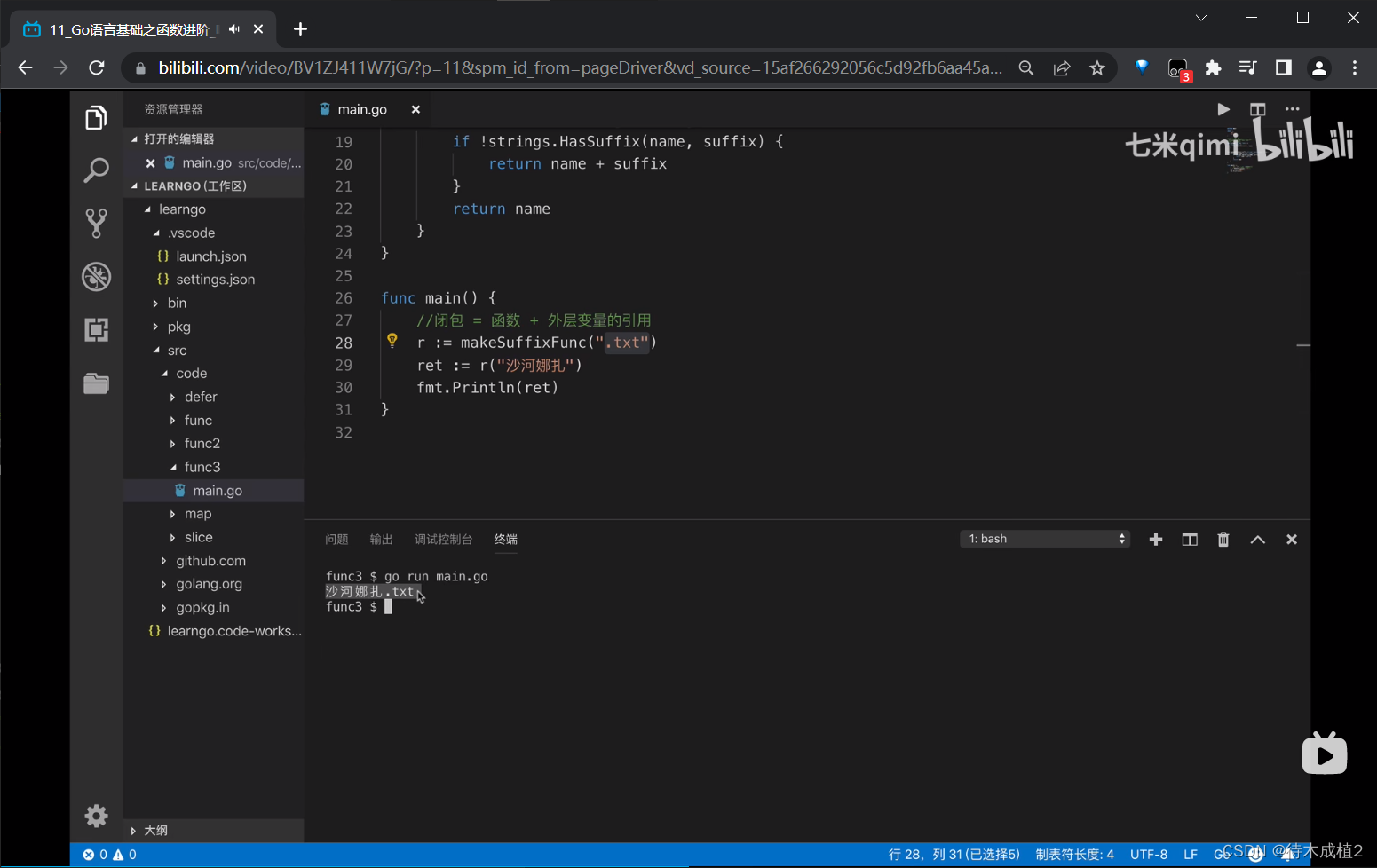
Task: Add a new terminal with the plus icon
Action: pos(1156,540)
